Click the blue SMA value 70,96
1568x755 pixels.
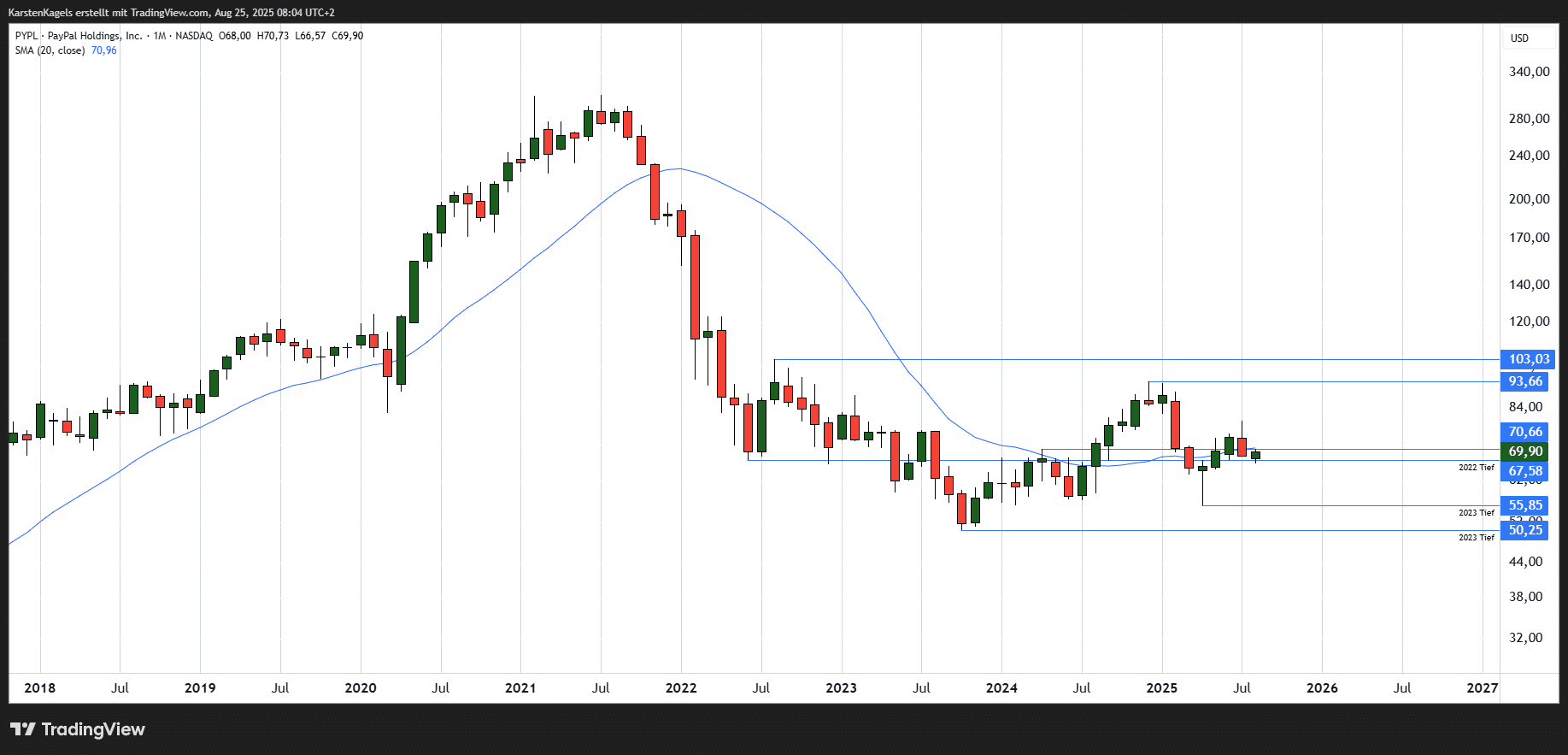(104, 50)
